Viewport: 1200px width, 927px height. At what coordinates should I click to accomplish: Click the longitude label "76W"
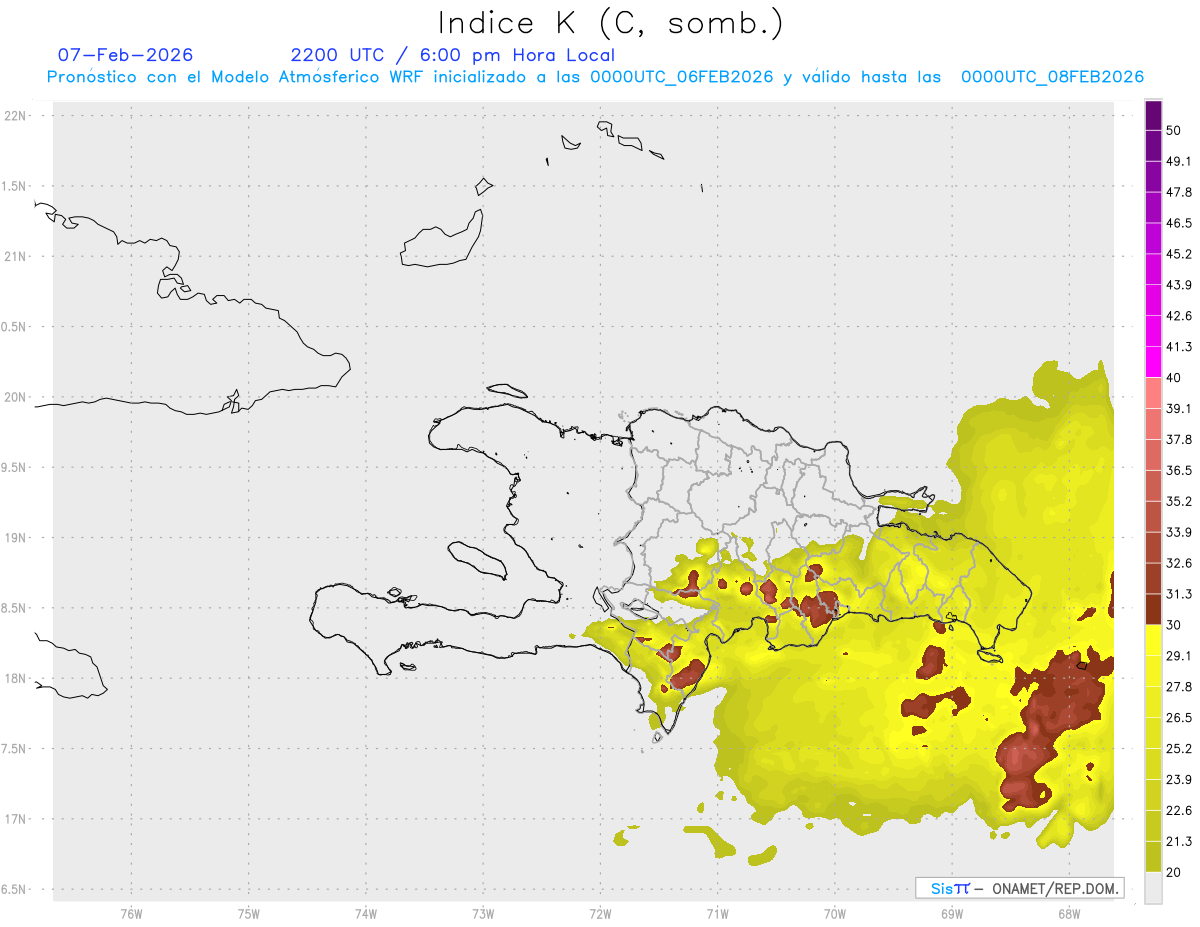131,913
